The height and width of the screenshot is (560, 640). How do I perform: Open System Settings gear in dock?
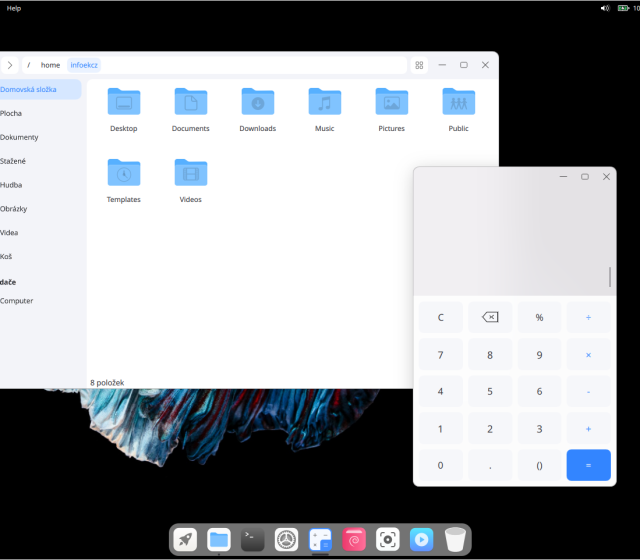tap(287, 540)
